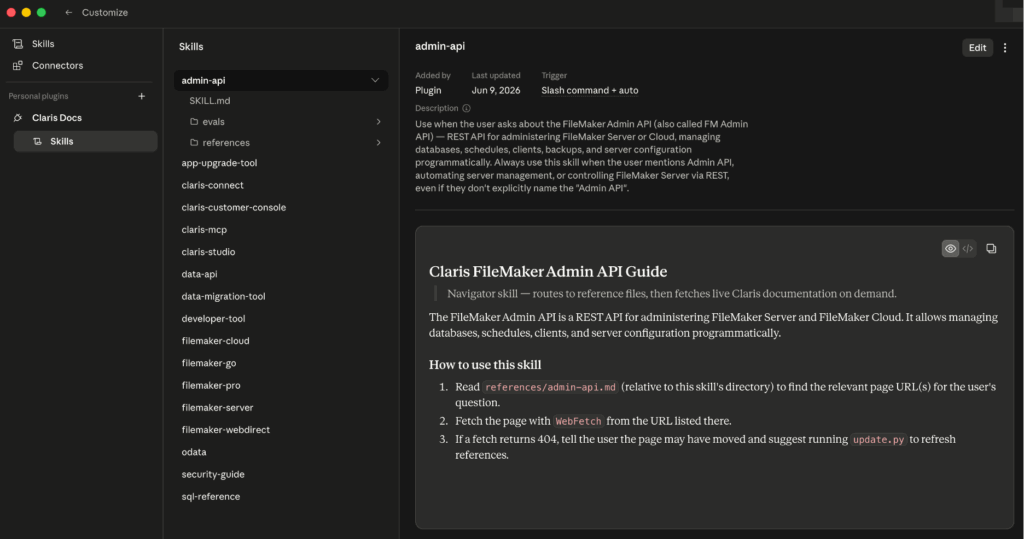Screen dimensions: 1024x539
Task: Click the Skills sub-item icon under Claris Docs
Action: click(37, 141)
